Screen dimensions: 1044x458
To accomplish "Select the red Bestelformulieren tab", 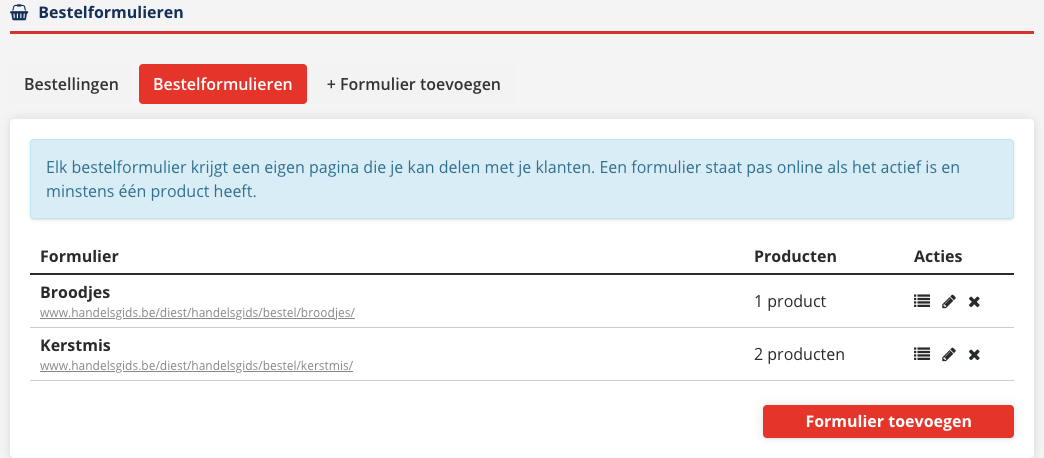I will [223, 85].
